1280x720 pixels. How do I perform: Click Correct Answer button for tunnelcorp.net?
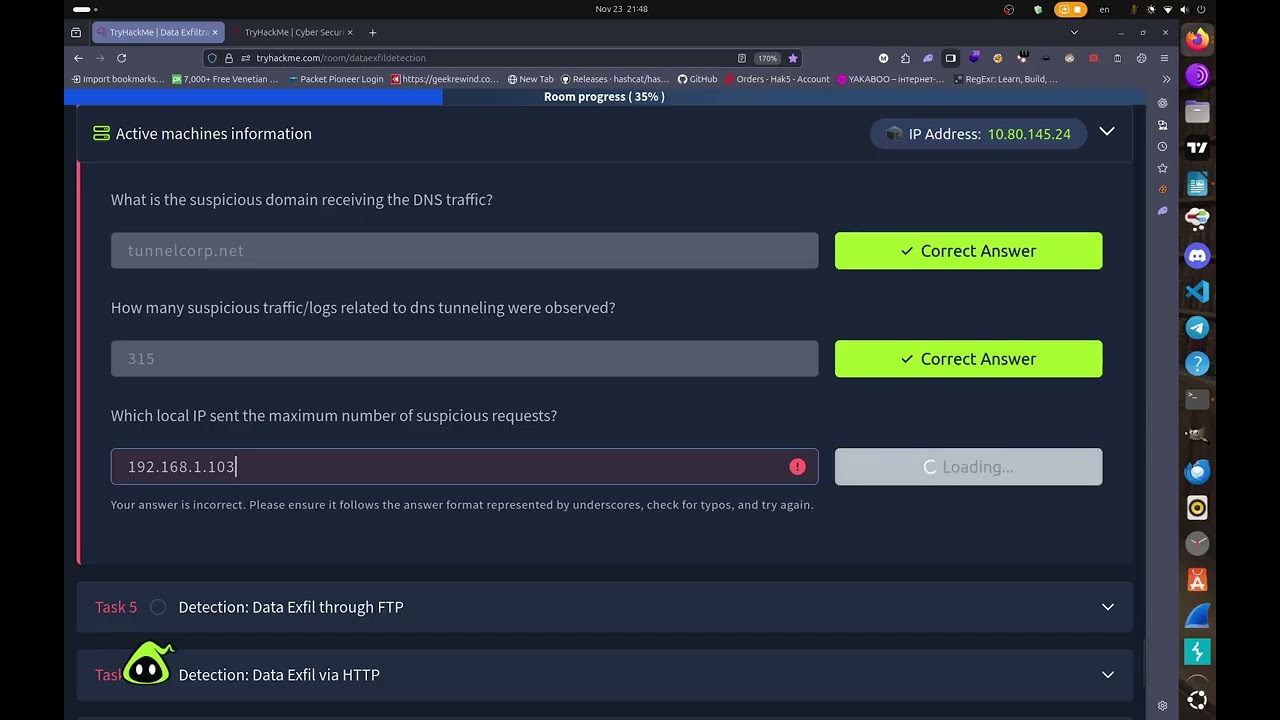(968, 251)
